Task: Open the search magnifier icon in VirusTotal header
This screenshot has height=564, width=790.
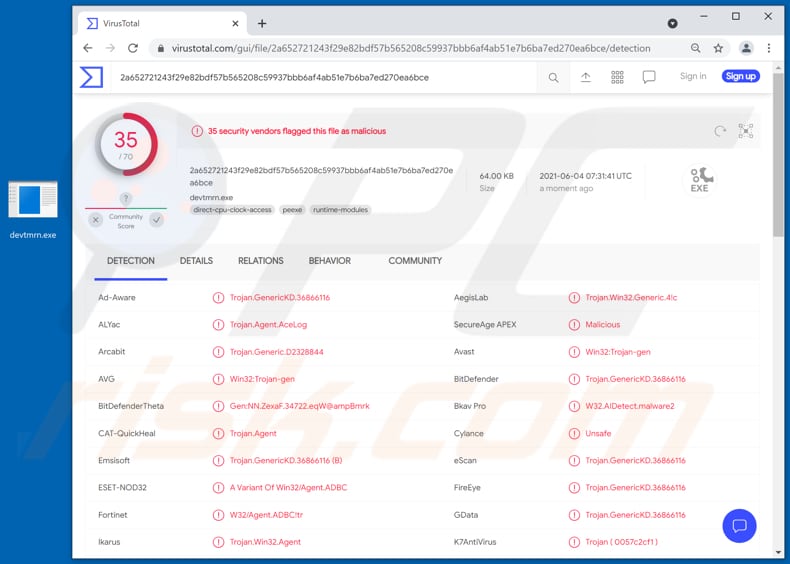Action: [553, 78]
